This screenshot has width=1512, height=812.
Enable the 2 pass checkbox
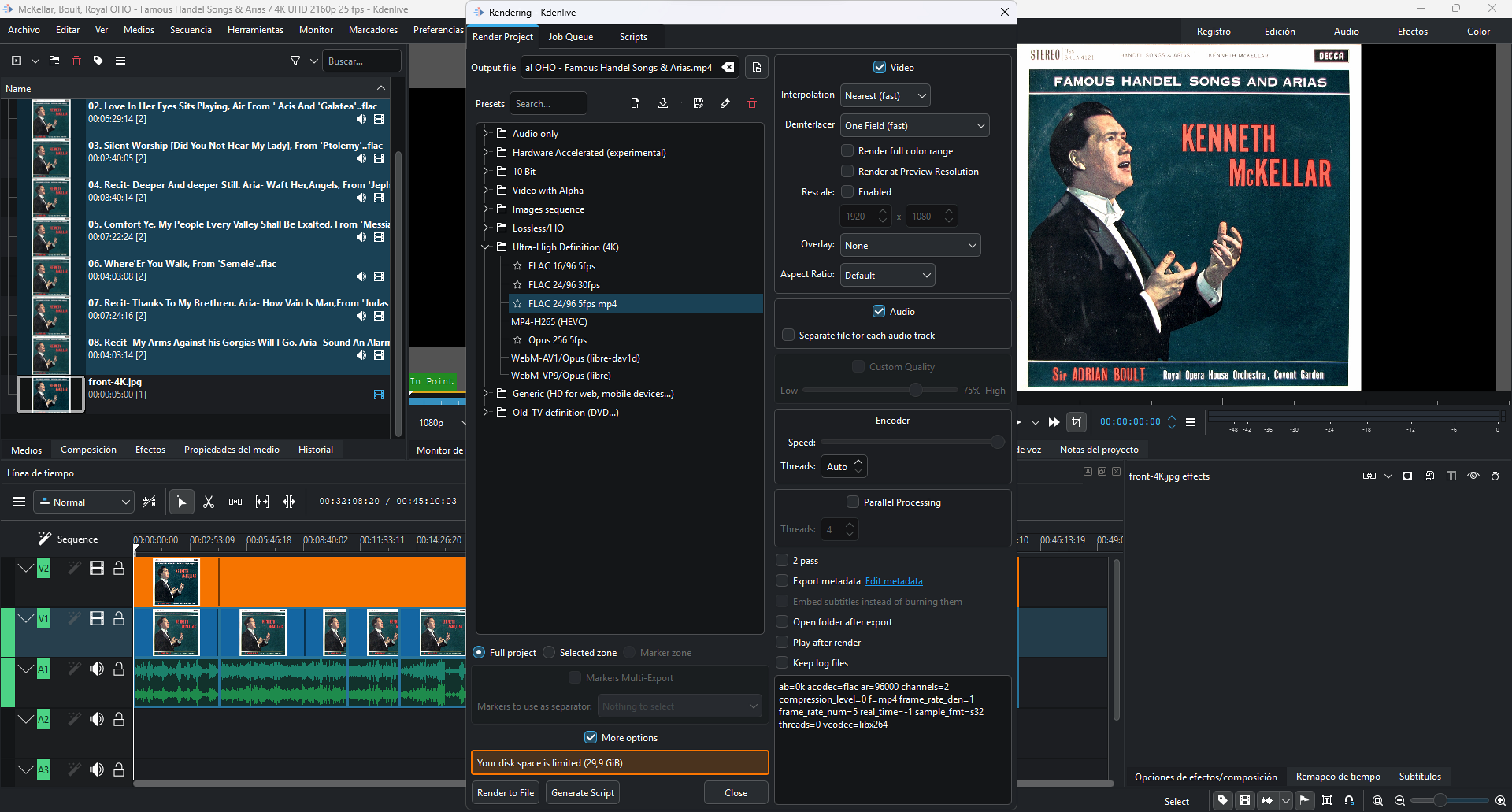point(782,561)
